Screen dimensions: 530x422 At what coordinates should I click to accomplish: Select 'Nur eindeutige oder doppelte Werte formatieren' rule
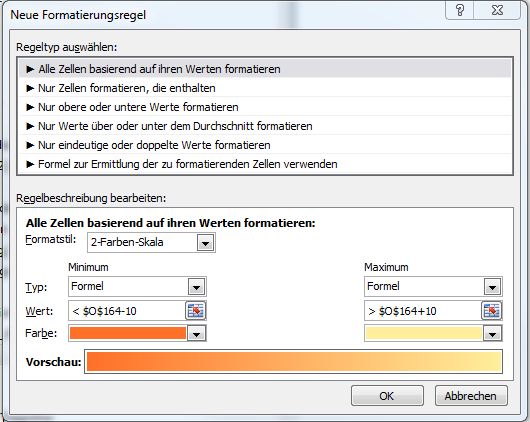(x=265, y=145)
